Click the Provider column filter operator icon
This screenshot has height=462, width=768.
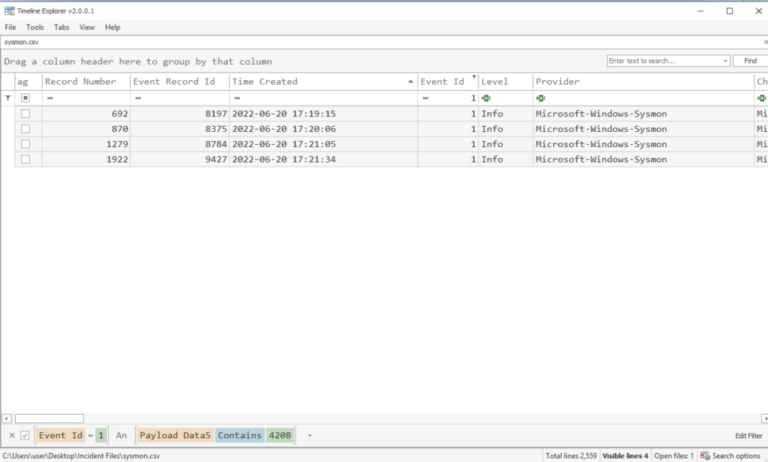(541, 98)
